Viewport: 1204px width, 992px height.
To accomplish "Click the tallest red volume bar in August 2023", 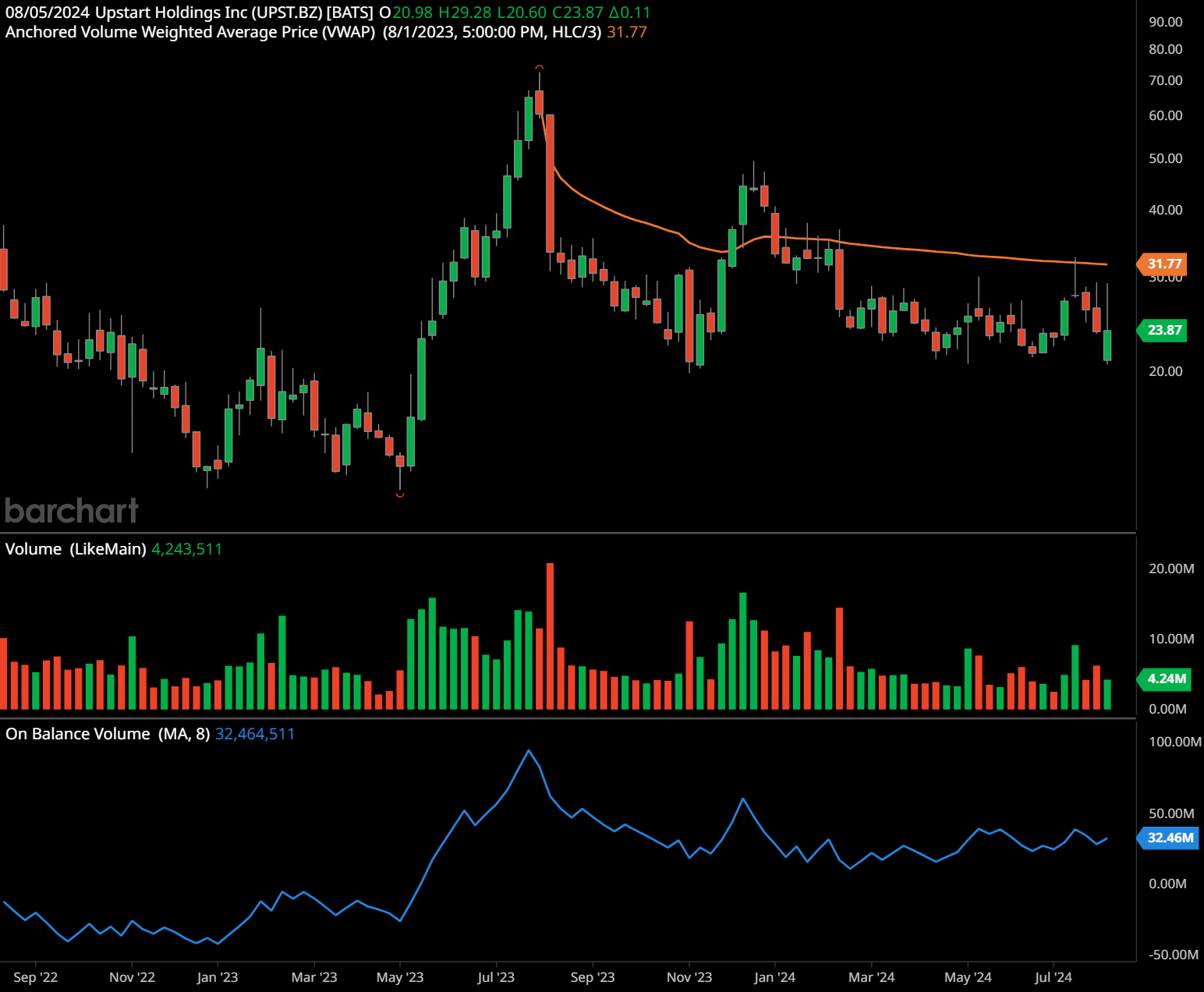I will [x=550, y=636].
